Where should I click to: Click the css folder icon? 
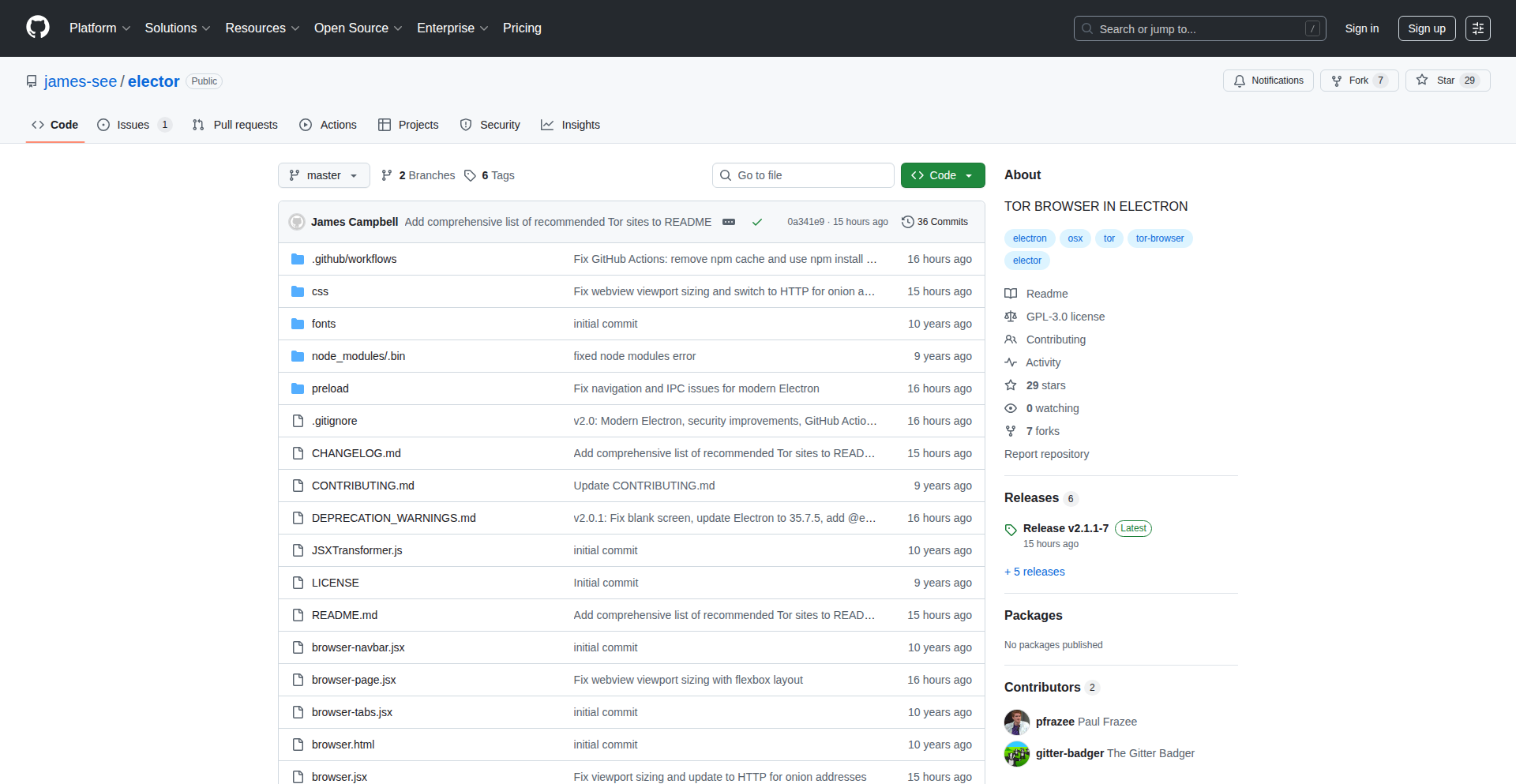point(298,291)
